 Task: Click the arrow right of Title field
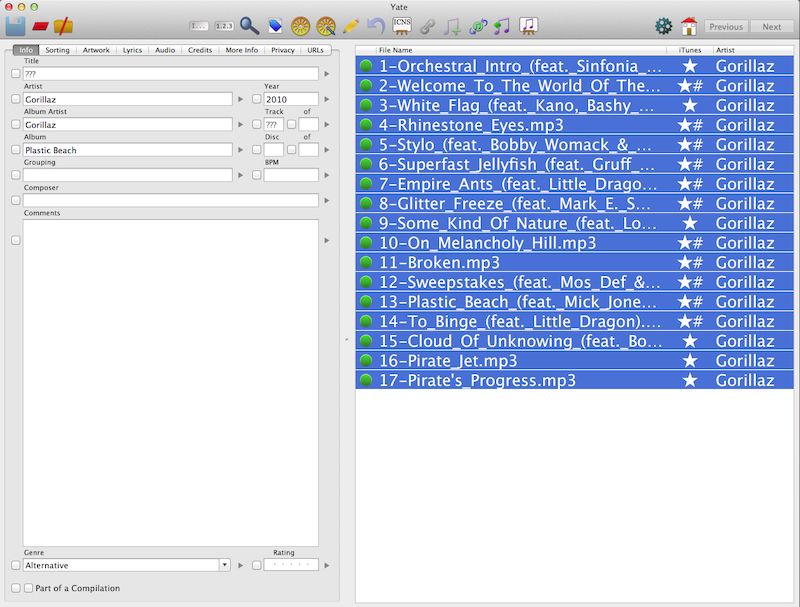327,74
